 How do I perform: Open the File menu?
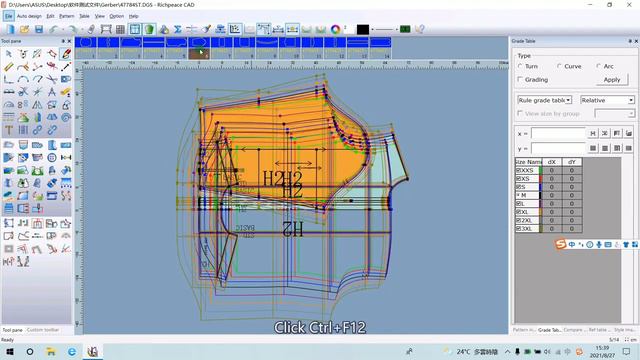(9, 16)
